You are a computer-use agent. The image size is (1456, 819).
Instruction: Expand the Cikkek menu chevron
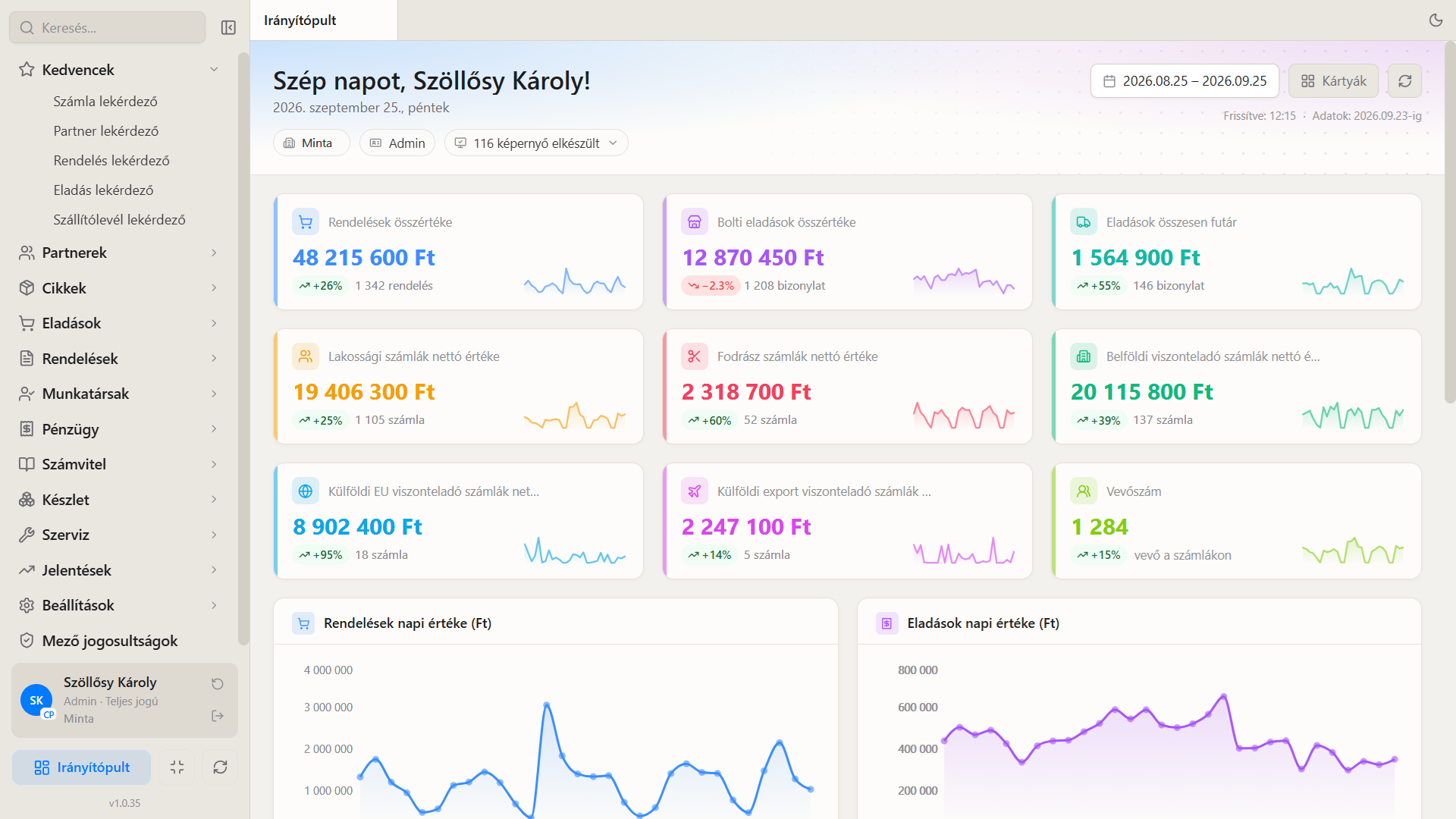214,288
